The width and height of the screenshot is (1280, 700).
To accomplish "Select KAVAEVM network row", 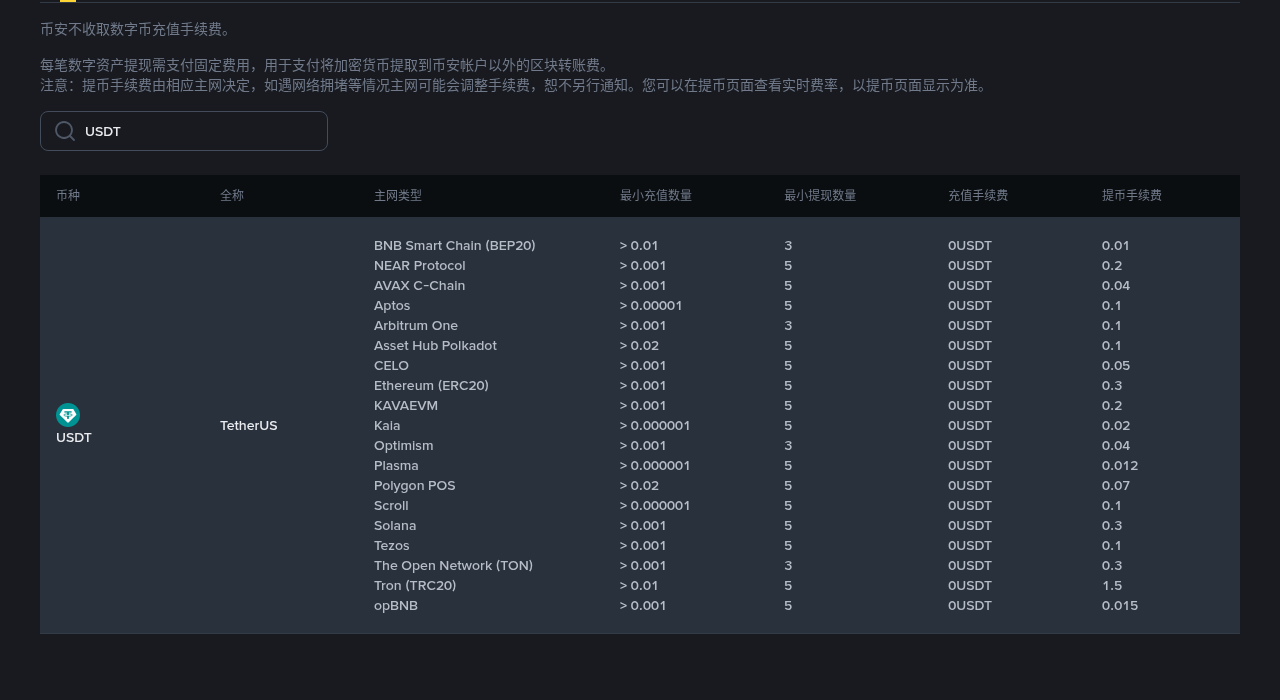I will coord(406,406).
